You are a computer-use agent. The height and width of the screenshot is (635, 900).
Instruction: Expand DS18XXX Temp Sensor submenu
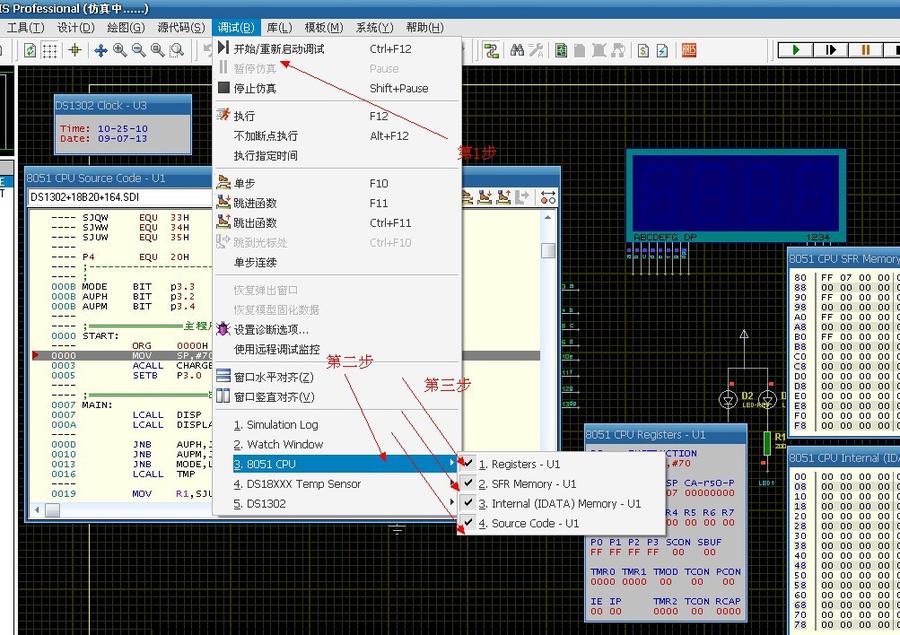(x=296, y=484)
